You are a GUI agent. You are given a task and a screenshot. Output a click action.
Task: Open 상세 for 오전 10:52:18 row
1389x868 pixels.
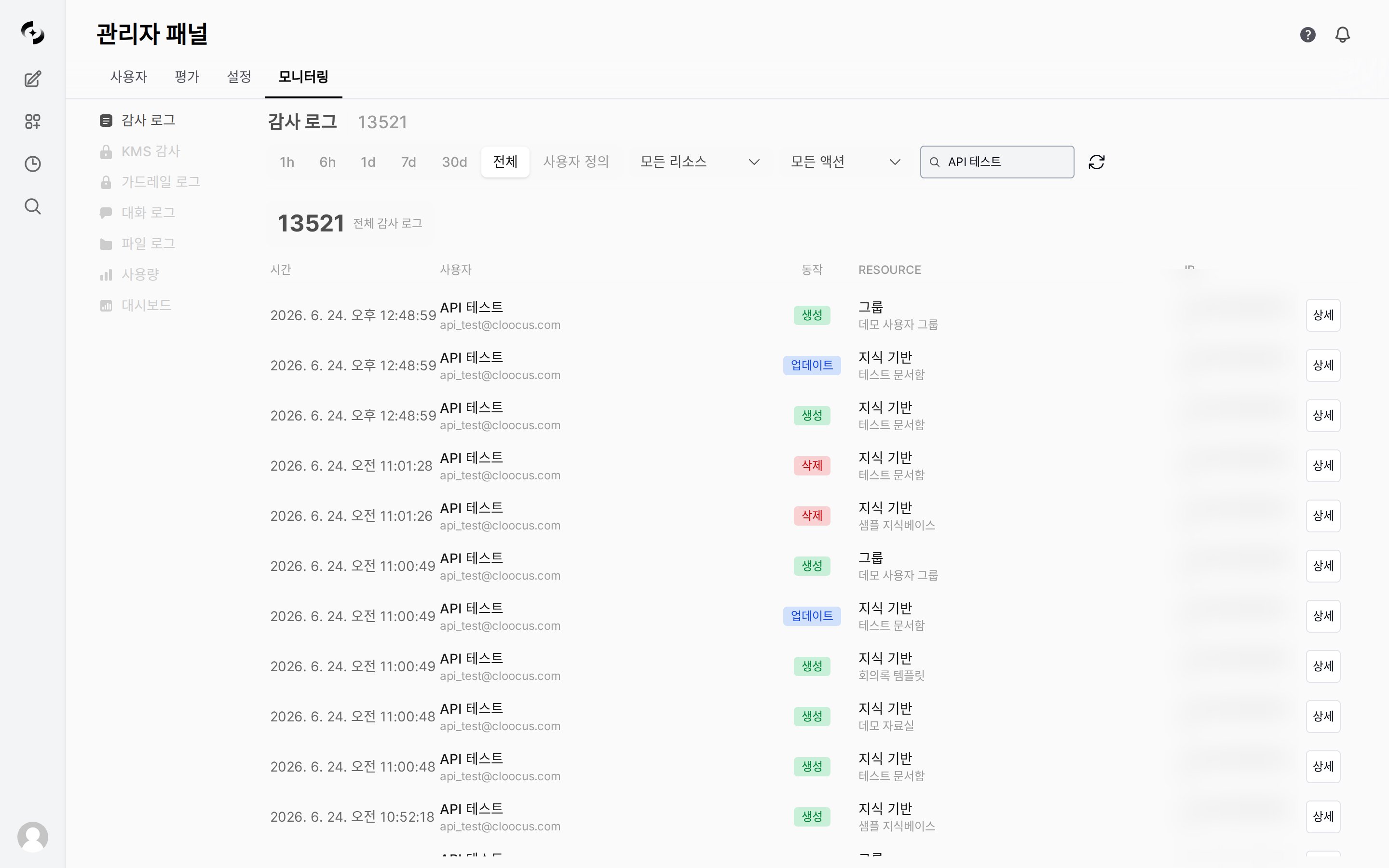click(x=1323, y=816)
